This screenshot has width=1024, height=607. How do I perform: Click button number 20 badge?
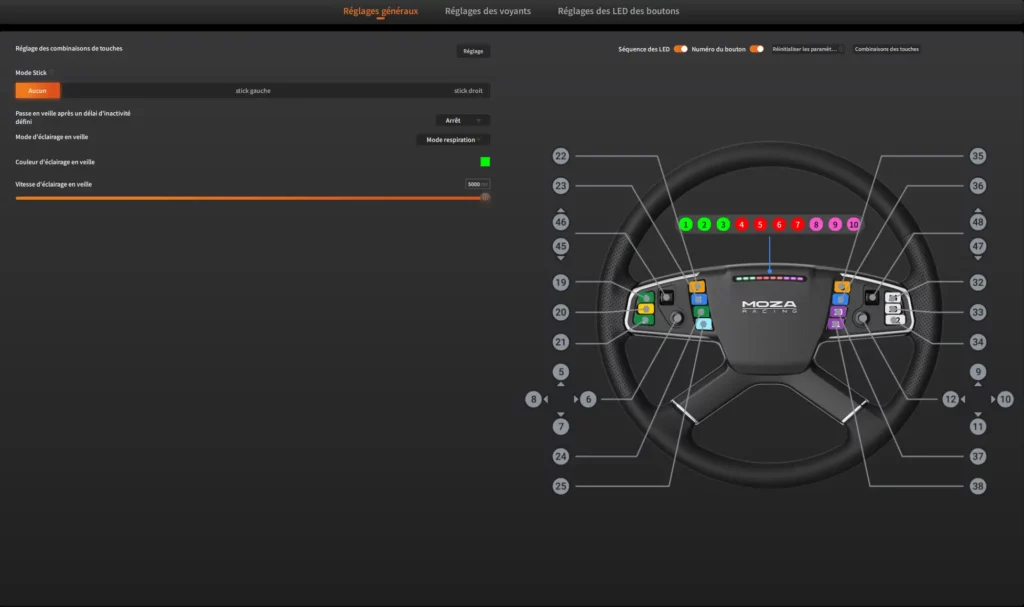[x=560, y=312]
